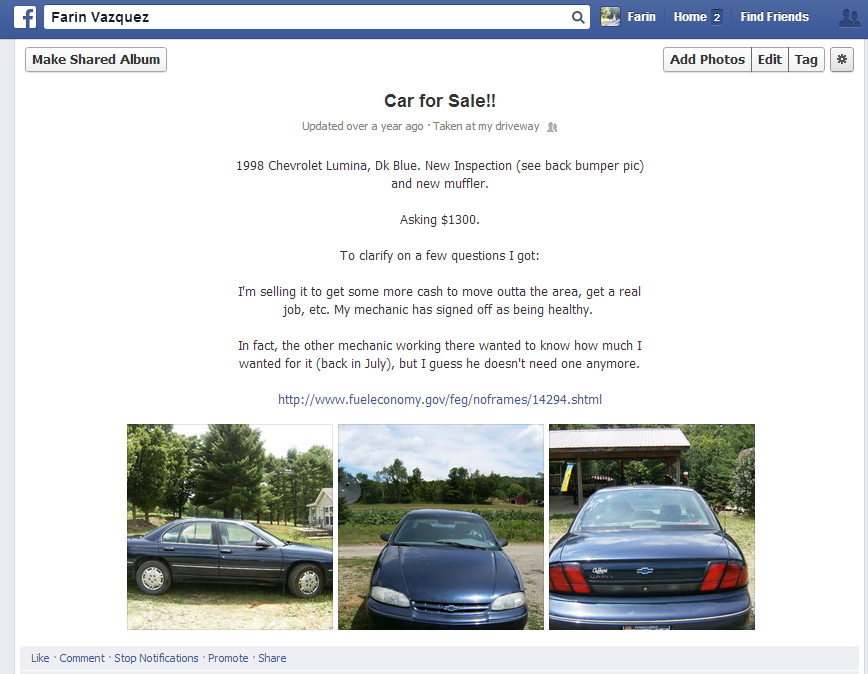This screenshot has height=674, width=868.
Task: Open the Find Friends menu item
Action: point(774,17)
